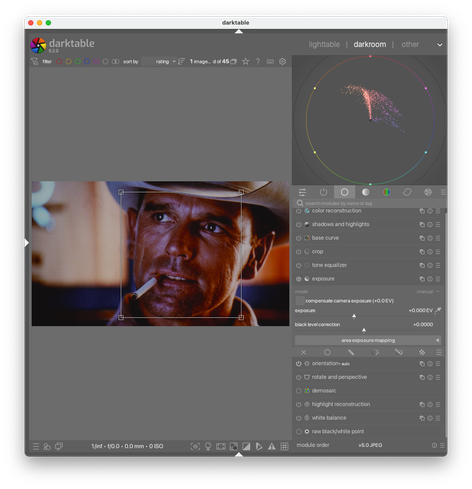The height and width of the screenshot is (489, 472).
Task: Open the other views menu
Action: point(410,44)
